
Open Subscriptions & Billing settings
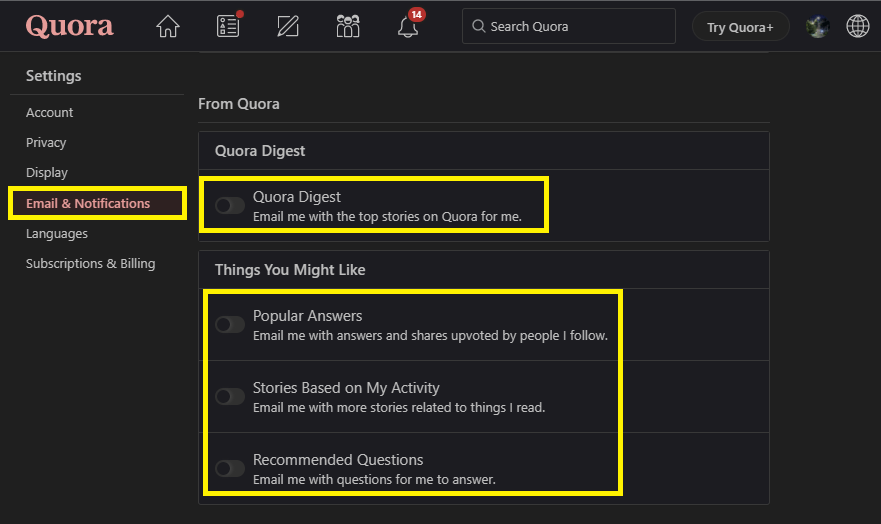[x=90, y=264]
